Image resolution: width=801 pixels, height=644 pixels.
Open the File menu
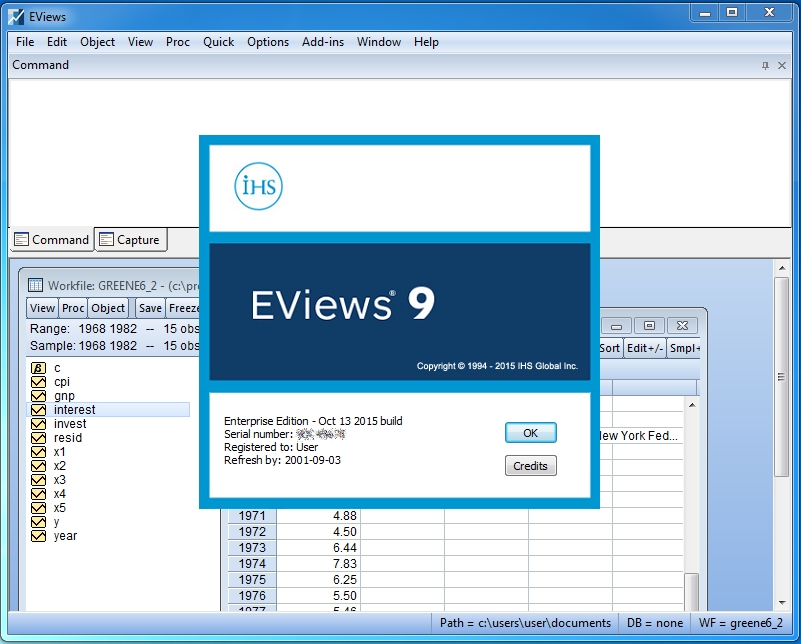(x=25, y=42)
